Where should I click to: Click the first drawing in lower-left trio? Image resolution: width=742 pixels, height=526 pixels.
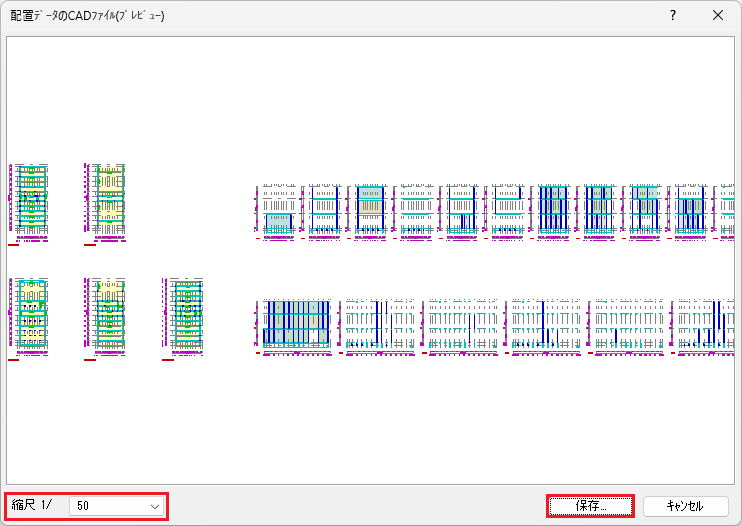[31, 316]
